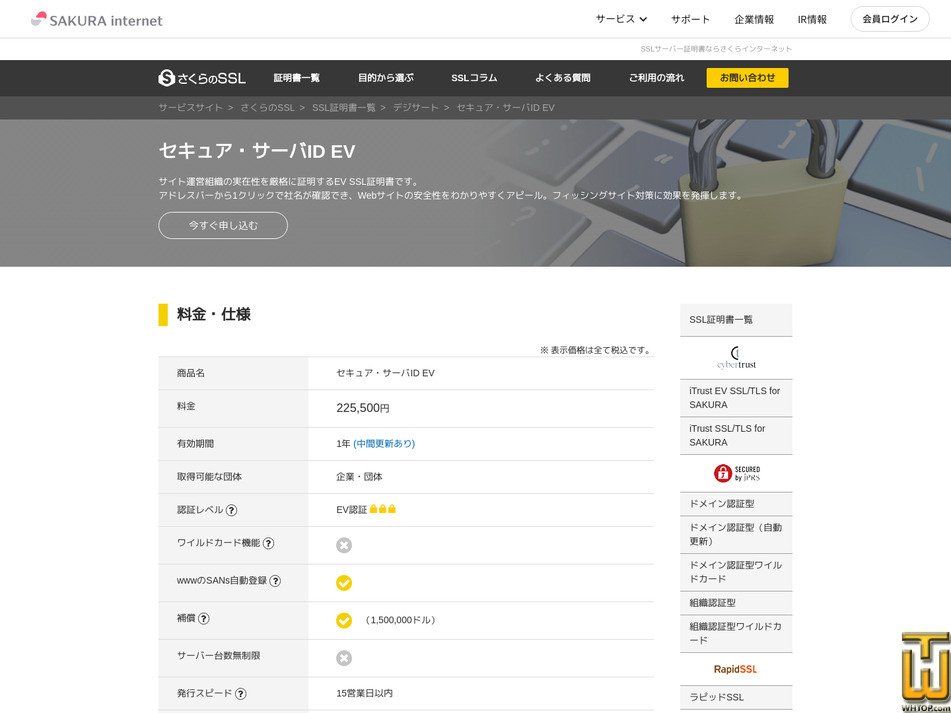Image resolution: width=951 pixels, height=713 pixels.
Task: Go to よくある質問 in SSL nav
Action: (x=563, y=78)
